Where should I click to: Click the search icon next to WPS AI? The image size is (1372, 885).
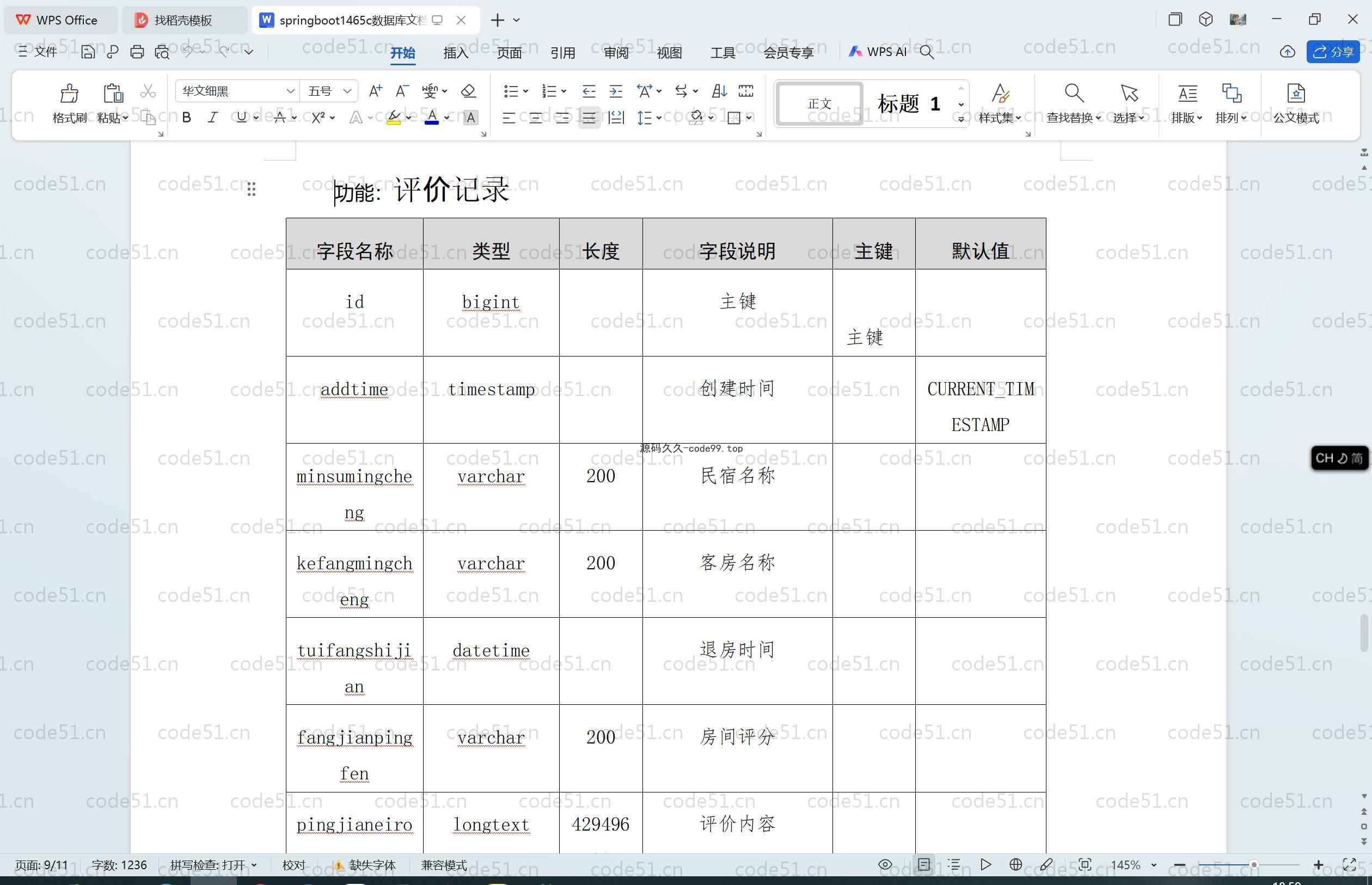[926, 52]
